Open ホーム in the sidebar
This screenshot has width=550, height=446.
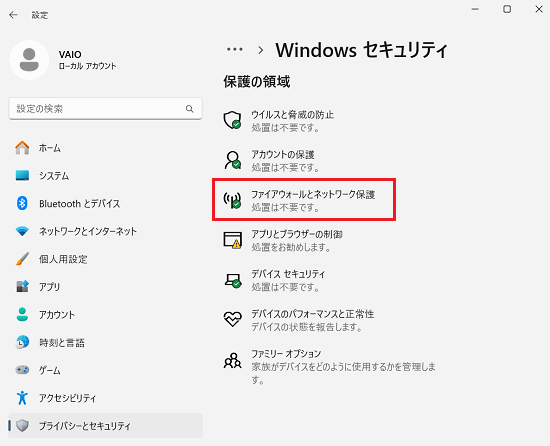tap(105, 148)
